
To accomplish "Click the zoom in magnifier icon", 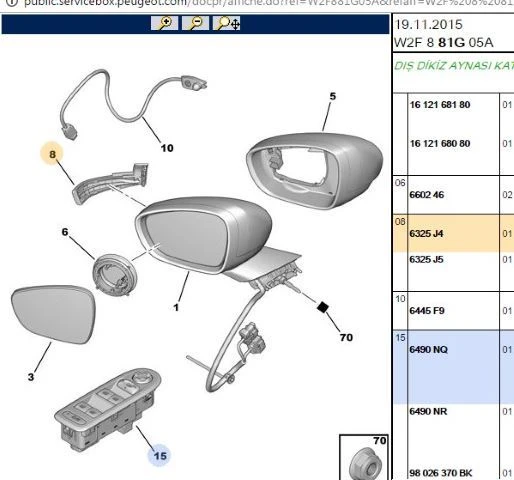I will pos(164,23).
